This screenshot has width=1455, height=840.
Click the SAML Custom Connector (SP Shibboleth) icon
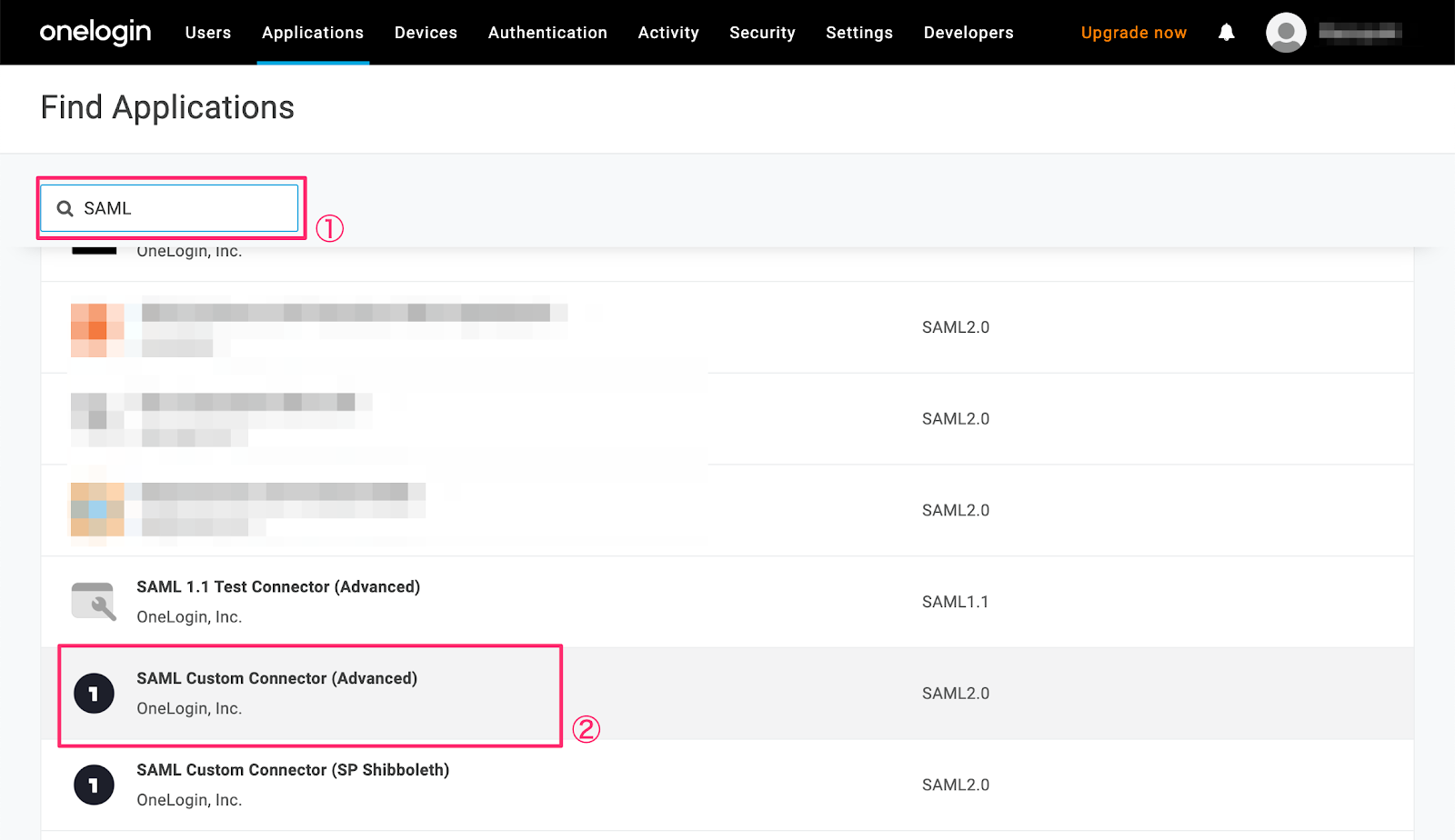(94, 785)
